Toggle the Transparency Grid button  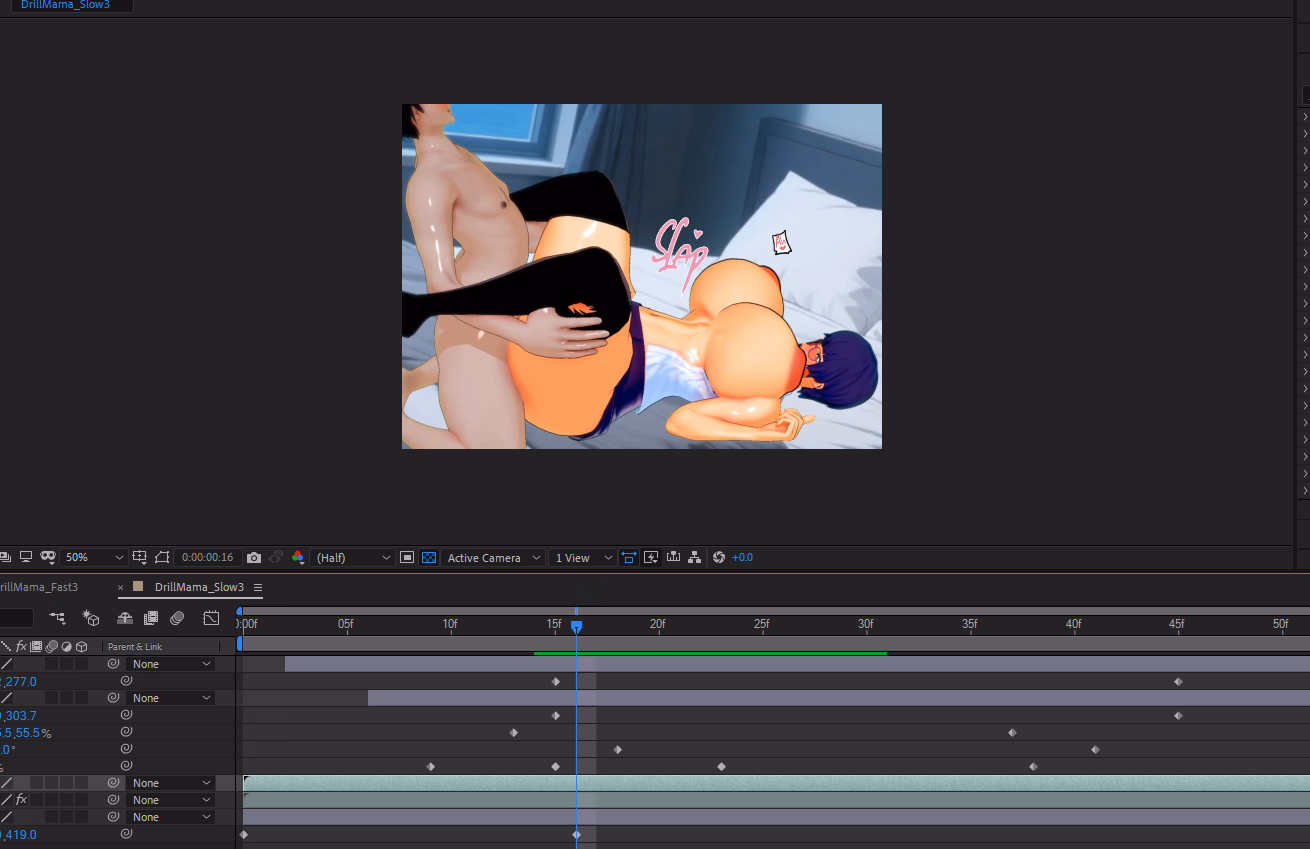(x=429, y=558)
